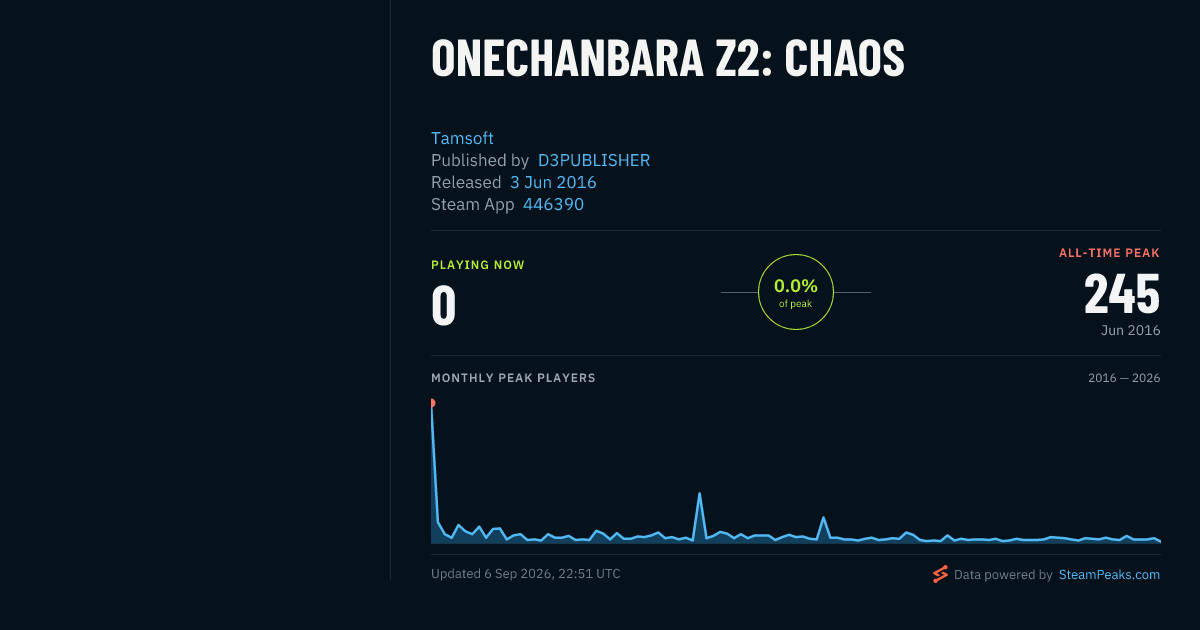Click the Jun 2016 peak date text
This screenshot has width=1200, height=630.
coord(1129,330)
